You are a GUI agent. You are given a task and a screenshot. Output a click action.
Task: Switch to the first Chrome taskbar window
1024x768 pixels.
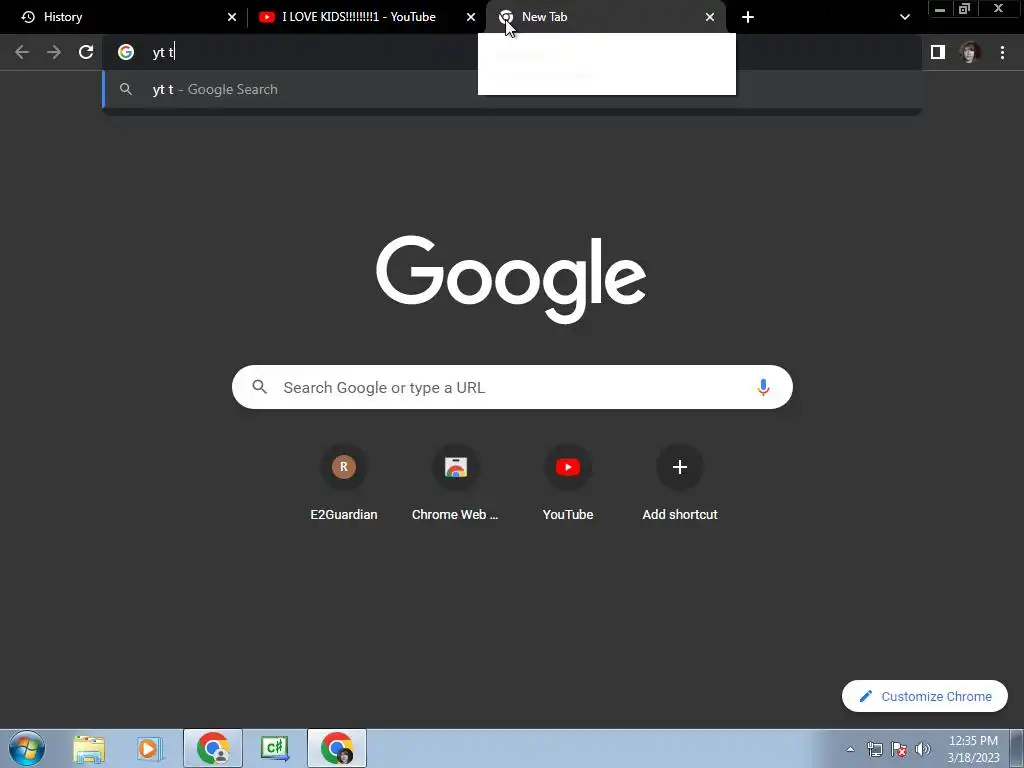click(213, 748)
